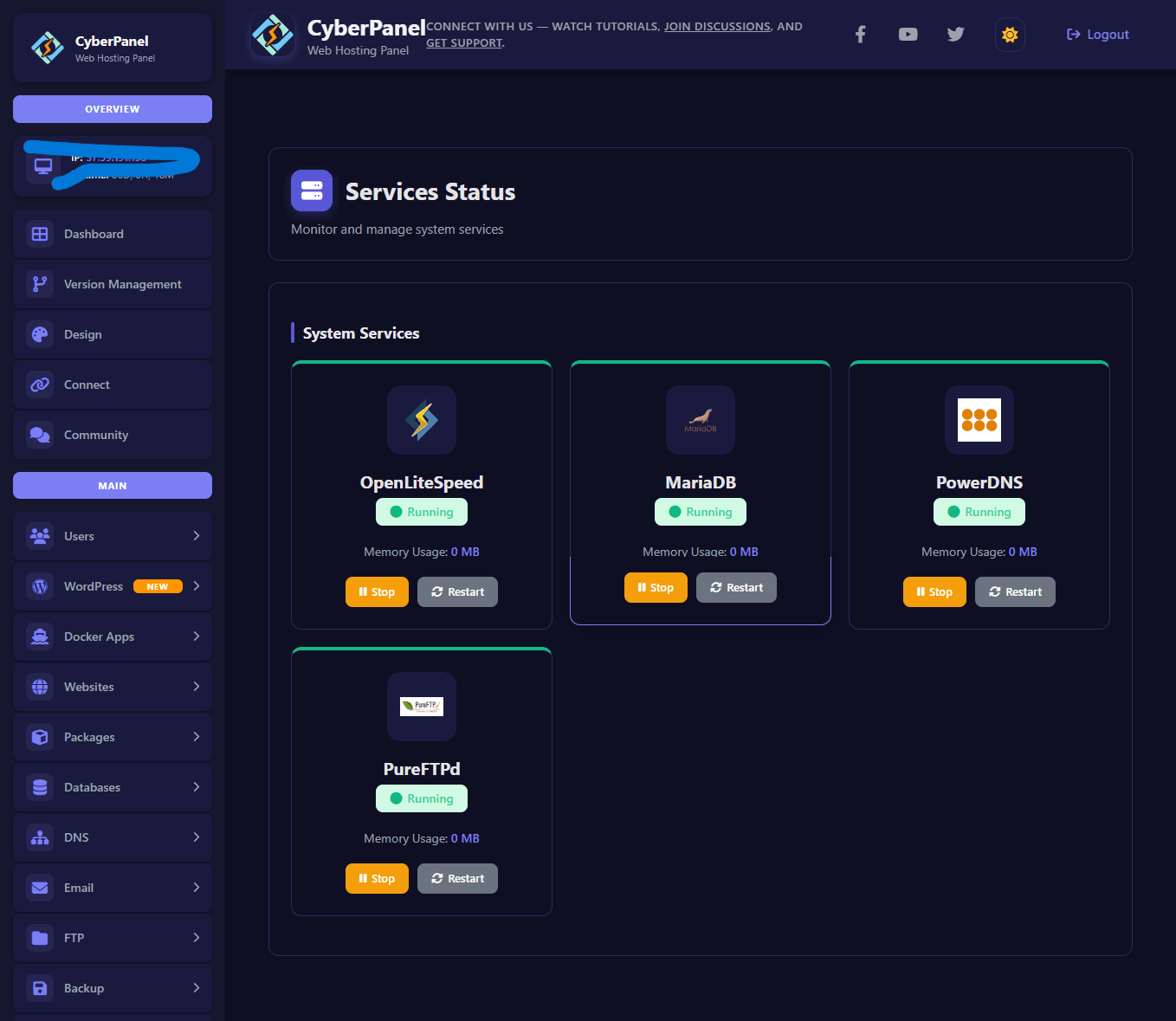Image resolution: width=1176 pixels, height=1021 pixels.
Task: Expand the Backup submenu chevron
Action: pyautogui.click(x=197, y=988)
